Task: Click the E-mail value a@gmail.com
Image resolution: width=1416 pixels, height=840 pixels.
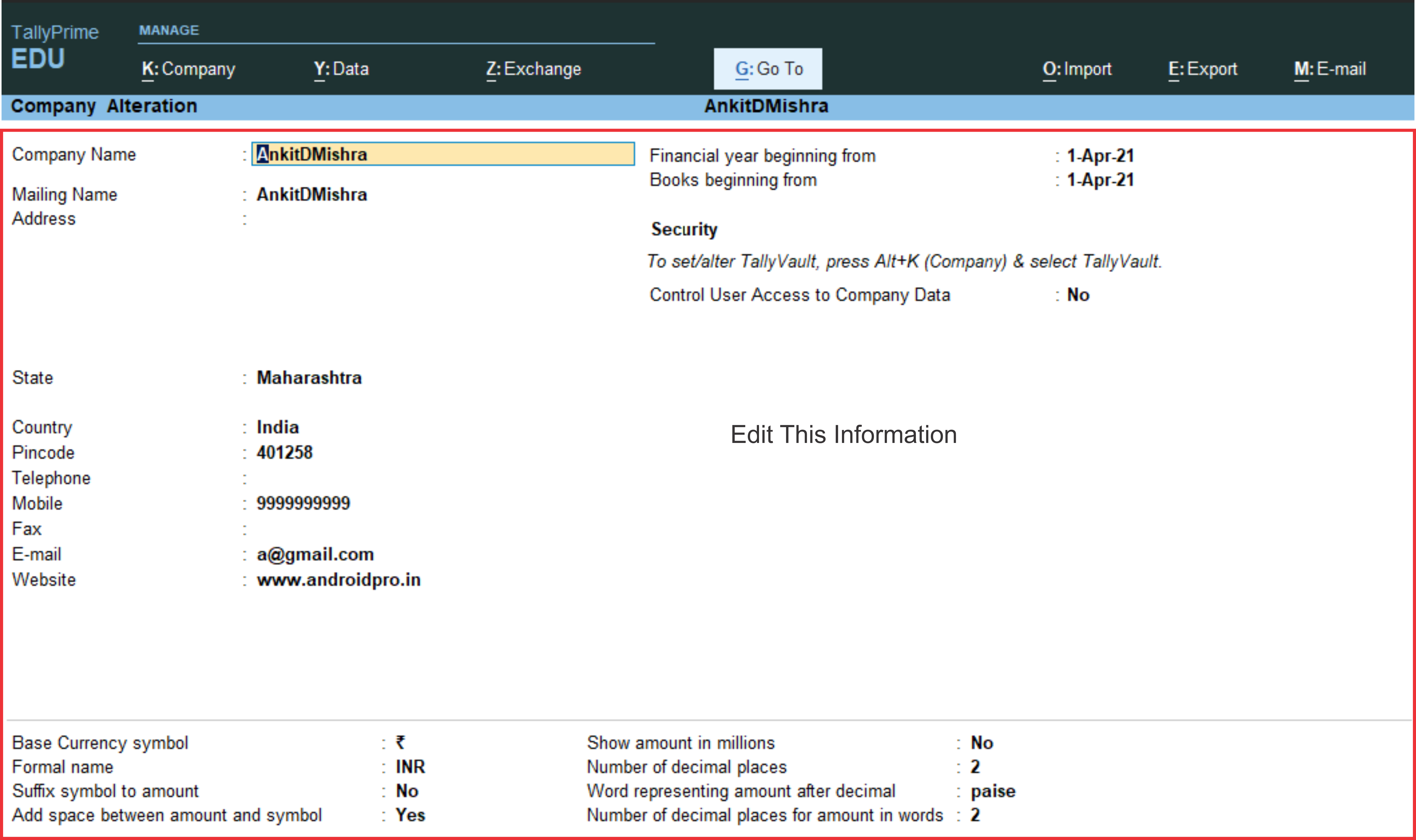Action: [x=315, y=554]
